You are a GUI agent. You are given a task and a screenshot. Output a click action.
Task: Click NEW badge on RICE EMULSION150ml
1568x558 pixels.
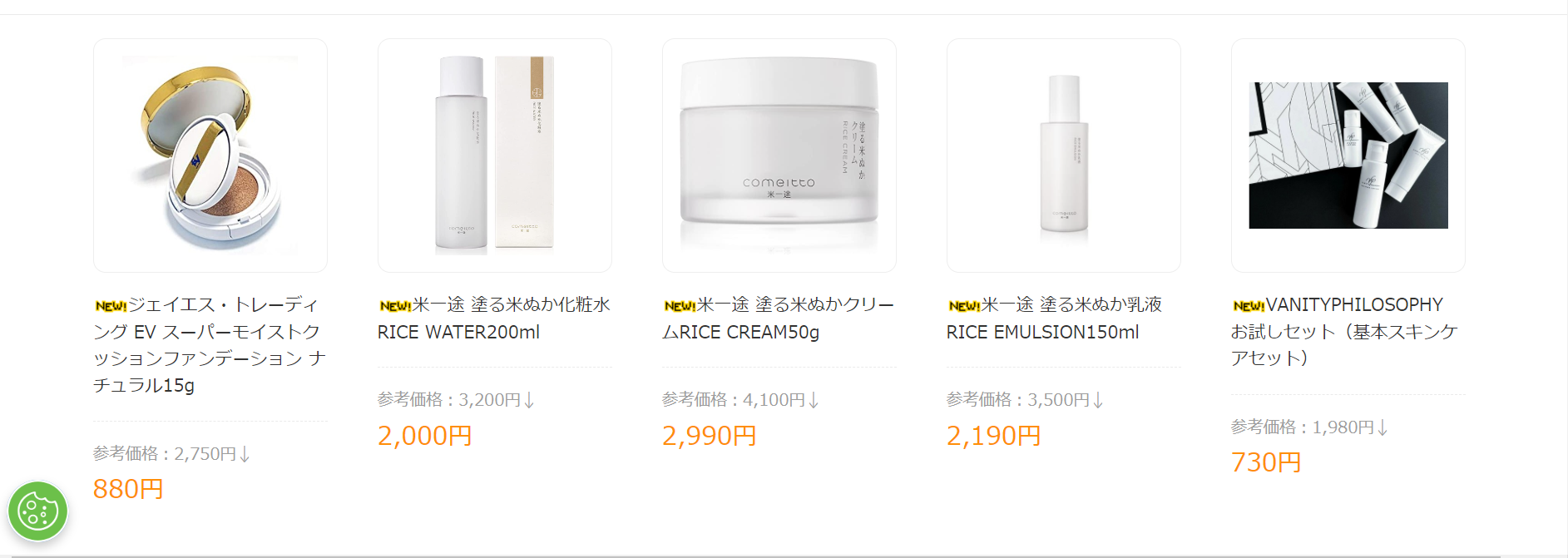coord(964,306)
